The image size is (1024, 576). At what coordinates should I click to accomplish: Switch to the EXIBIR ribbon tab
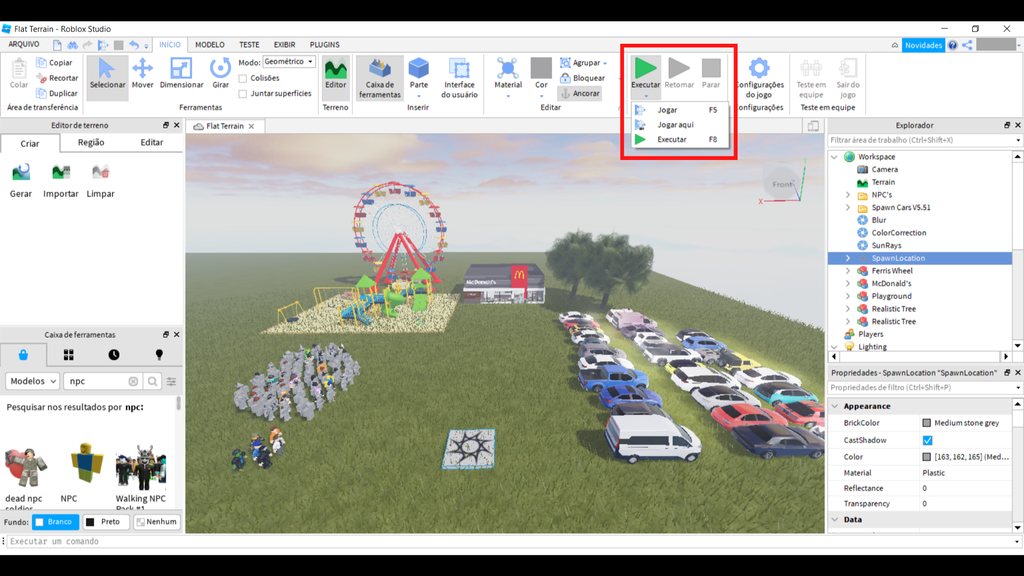284,44
